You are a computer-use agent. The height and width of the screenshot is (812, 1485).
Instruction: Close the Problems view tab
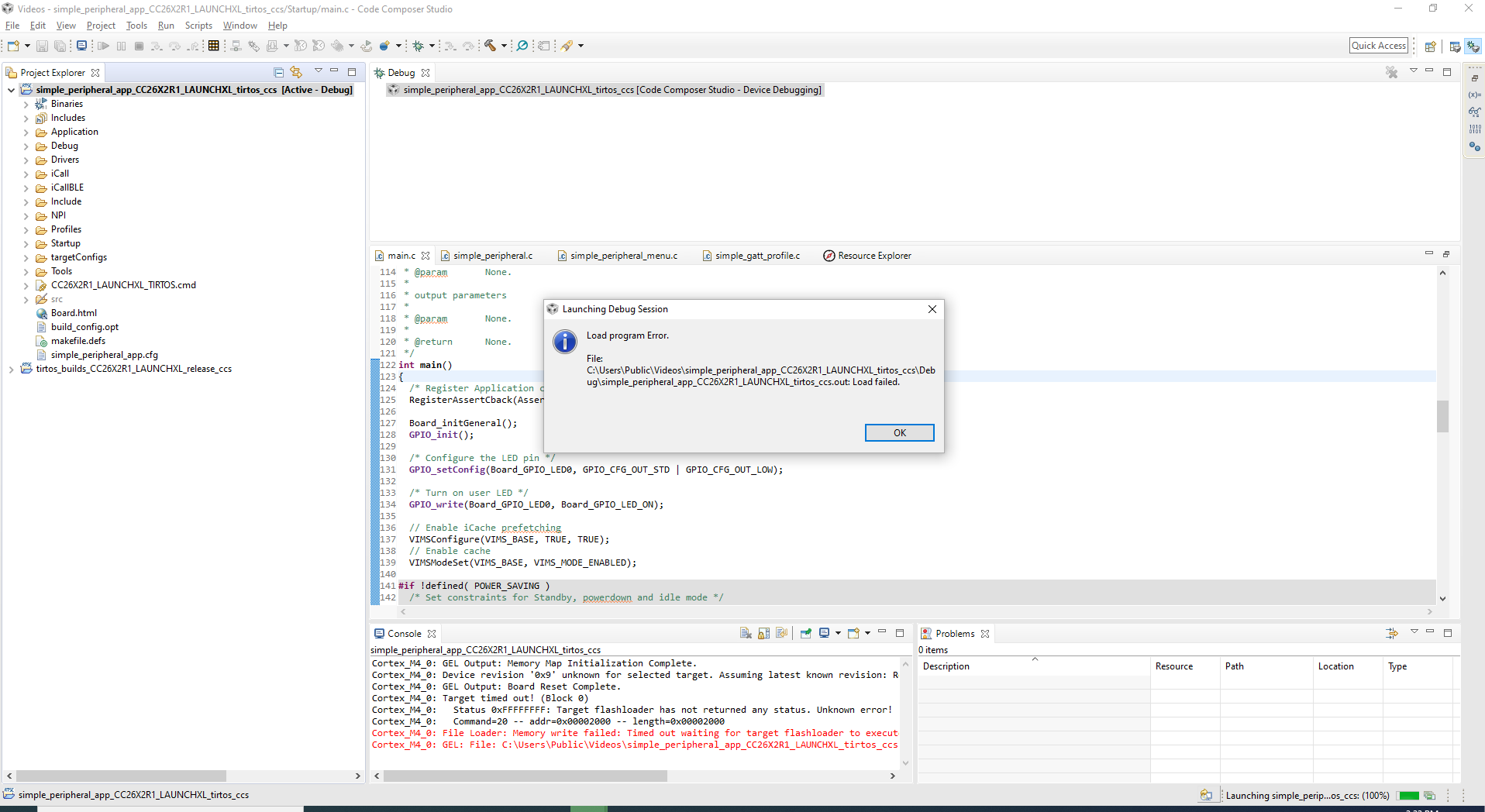[985, 634]
